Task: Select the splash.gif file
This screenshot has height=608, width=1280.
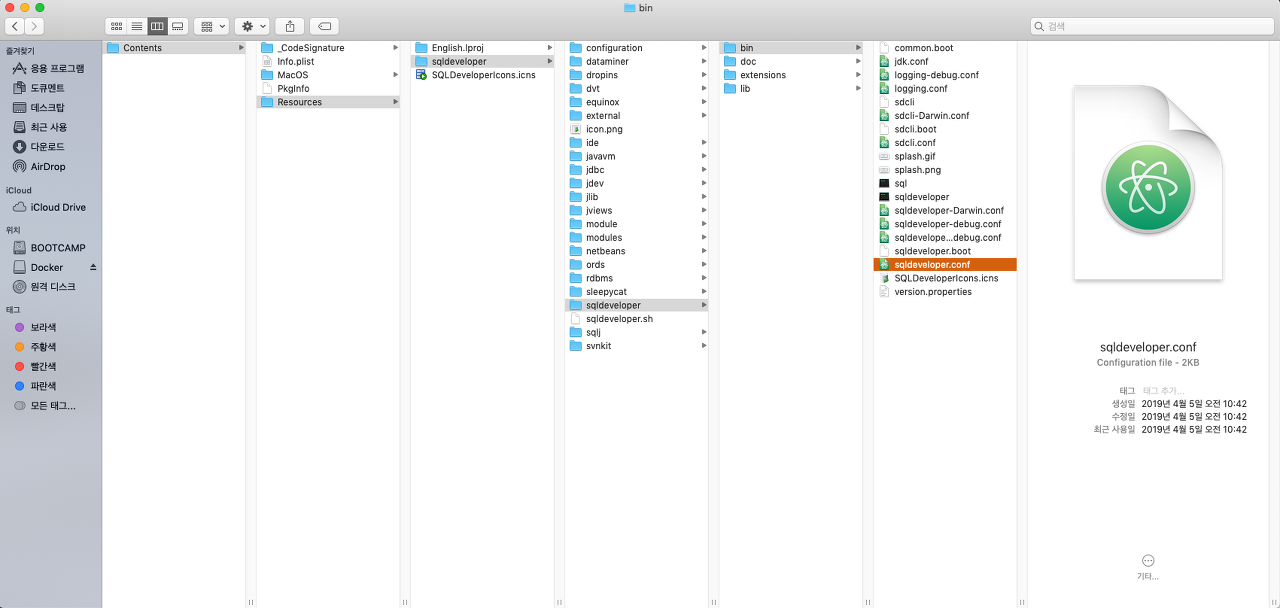Action: (x=945, y=156)
